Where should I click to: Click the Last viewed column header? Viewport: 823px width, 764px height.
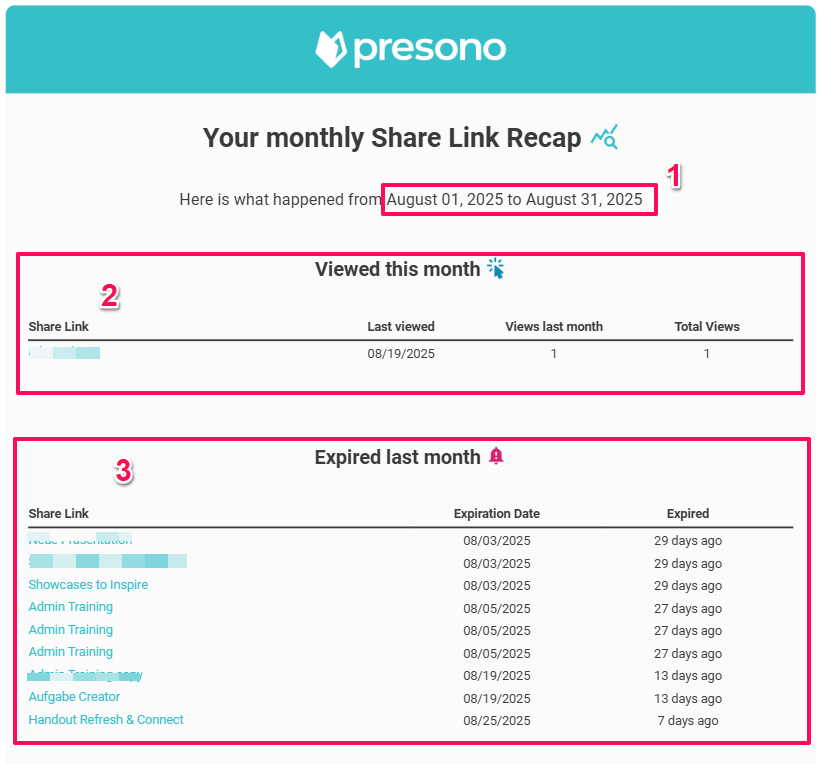[x=401, y=327]
